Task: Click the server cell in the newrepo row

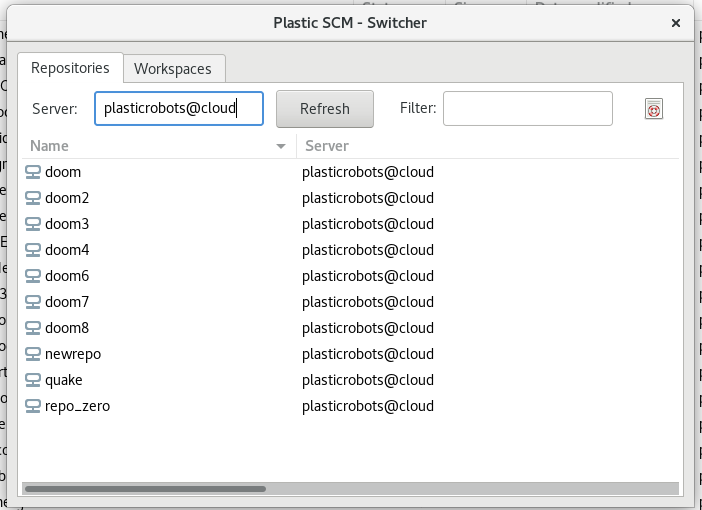Action: click(x=368, y=354)
